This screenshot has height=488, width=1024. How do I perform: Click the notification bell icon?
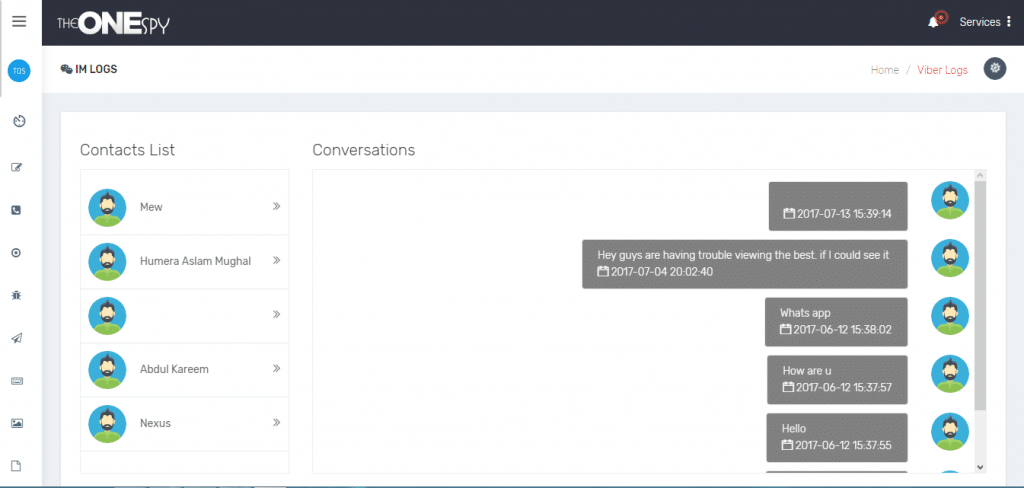[x=933, y=22]
